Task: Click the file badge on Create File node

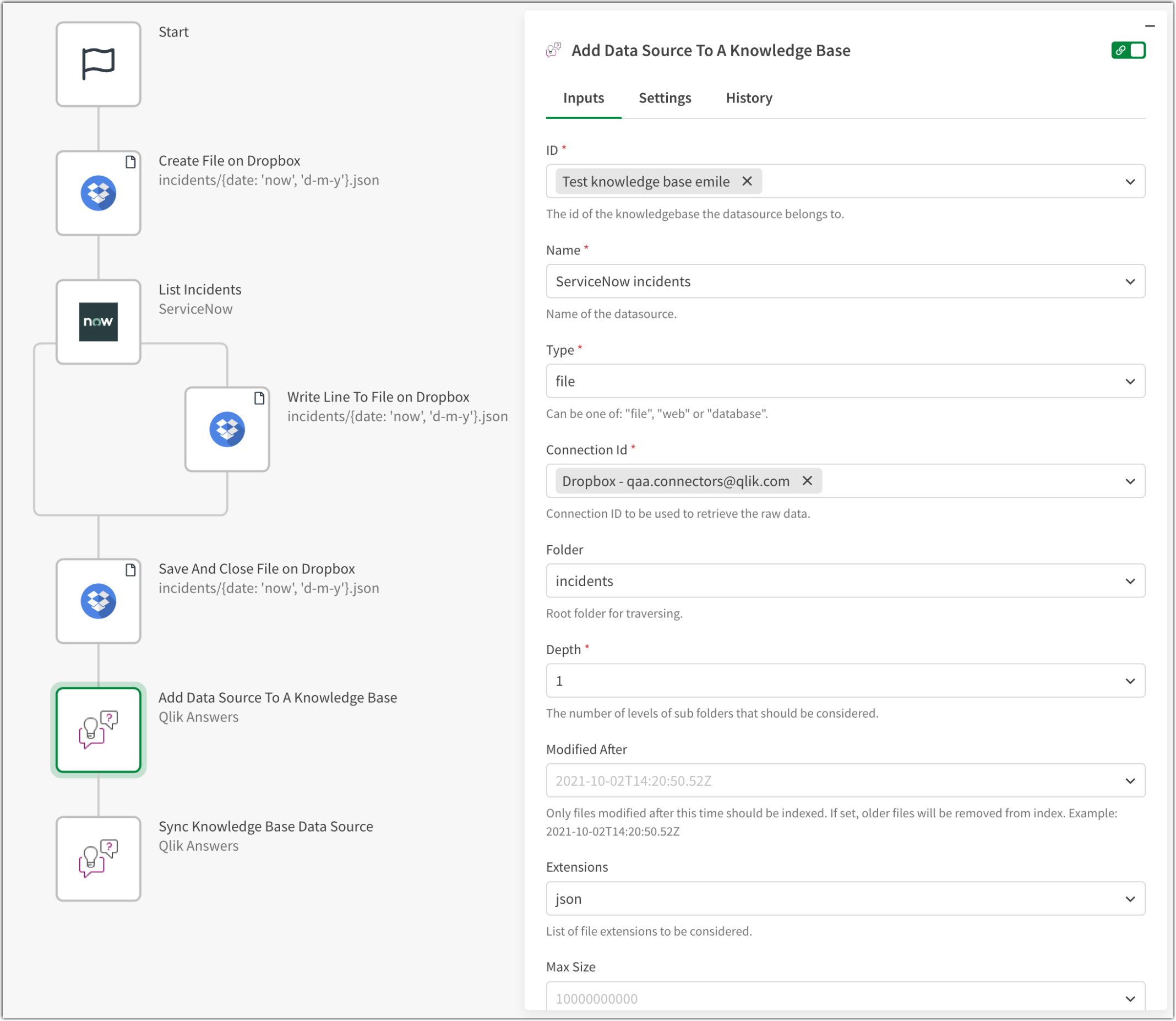Action: point(131,162)
